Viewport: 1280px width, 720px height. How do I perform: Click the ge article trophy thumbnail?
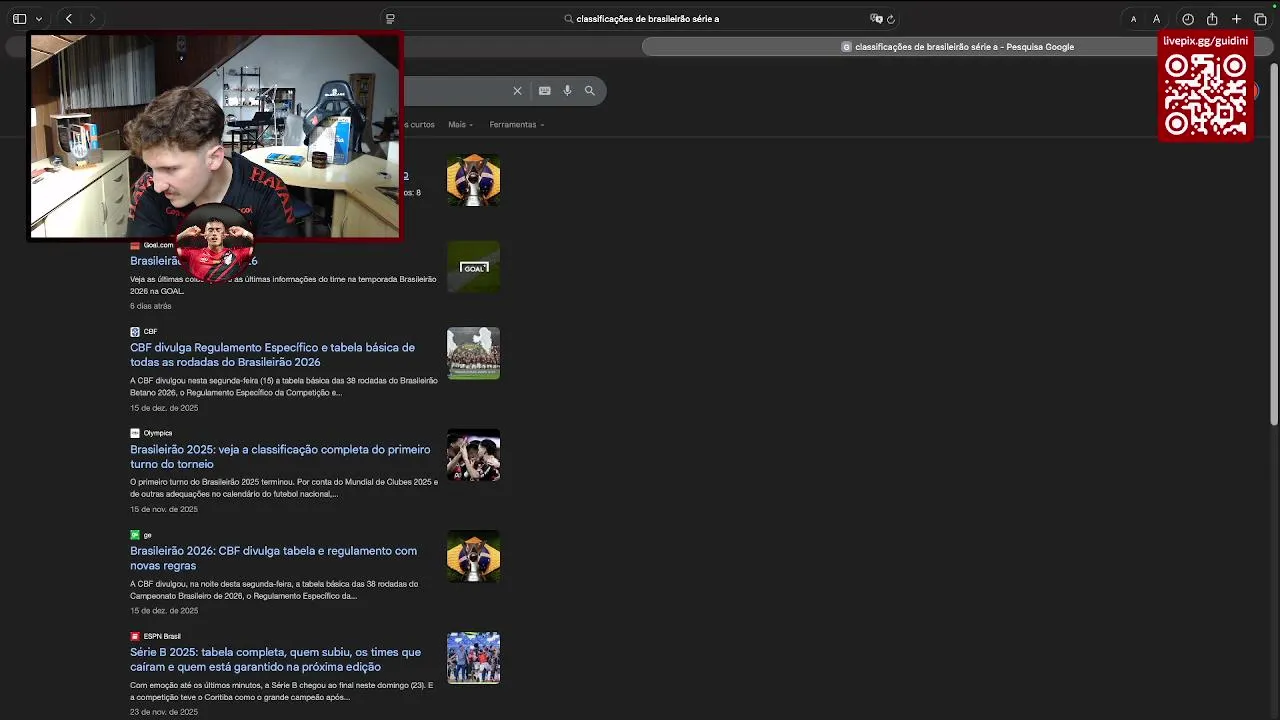[473, 556]
